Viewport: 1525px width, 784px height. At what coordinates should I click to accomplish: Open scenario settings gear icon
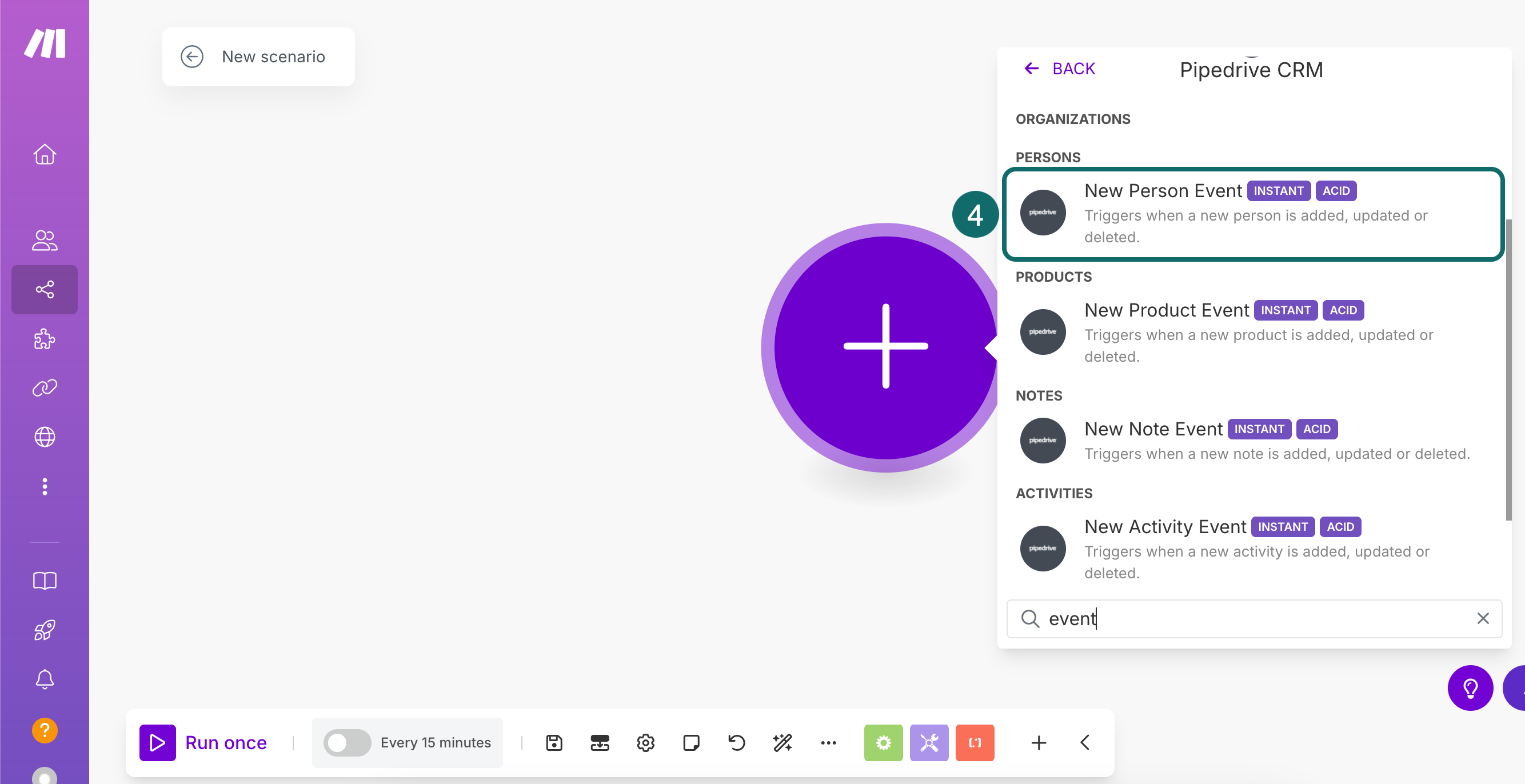click(x=645, y=743)
